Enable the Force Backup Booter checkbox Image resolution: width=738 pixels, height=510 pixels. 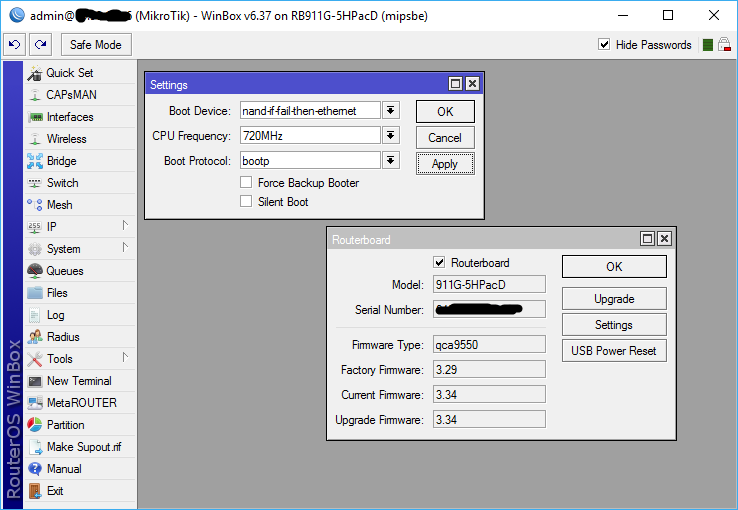(x=246, y=183)
